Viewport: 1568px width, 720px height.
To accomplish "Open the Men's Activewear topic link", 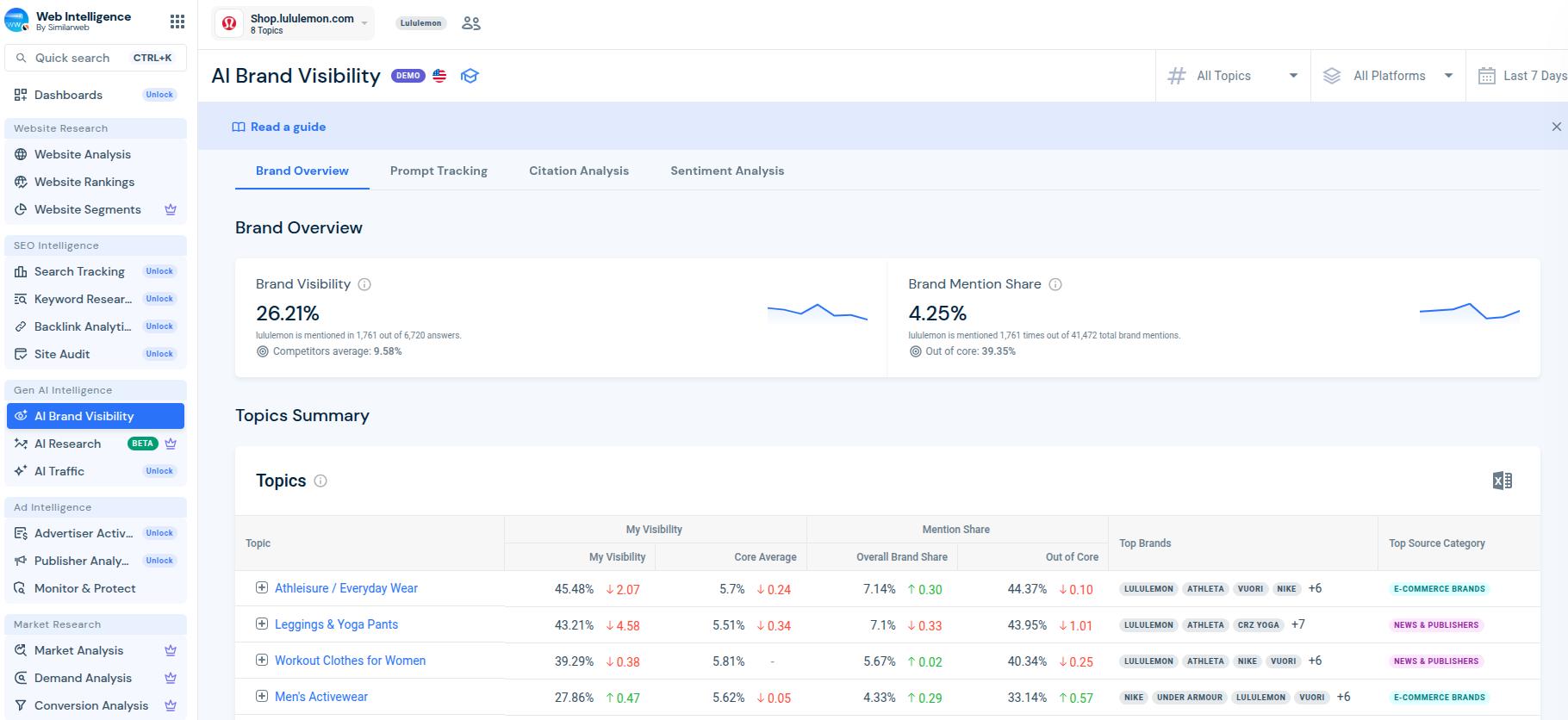I will (321, 697).
